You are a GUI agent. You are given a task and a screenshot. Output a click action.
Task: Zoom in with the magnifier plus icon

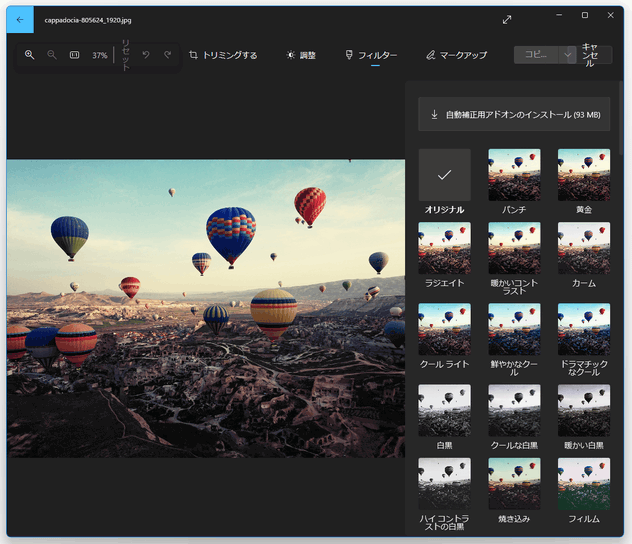[x=29, y=55]
